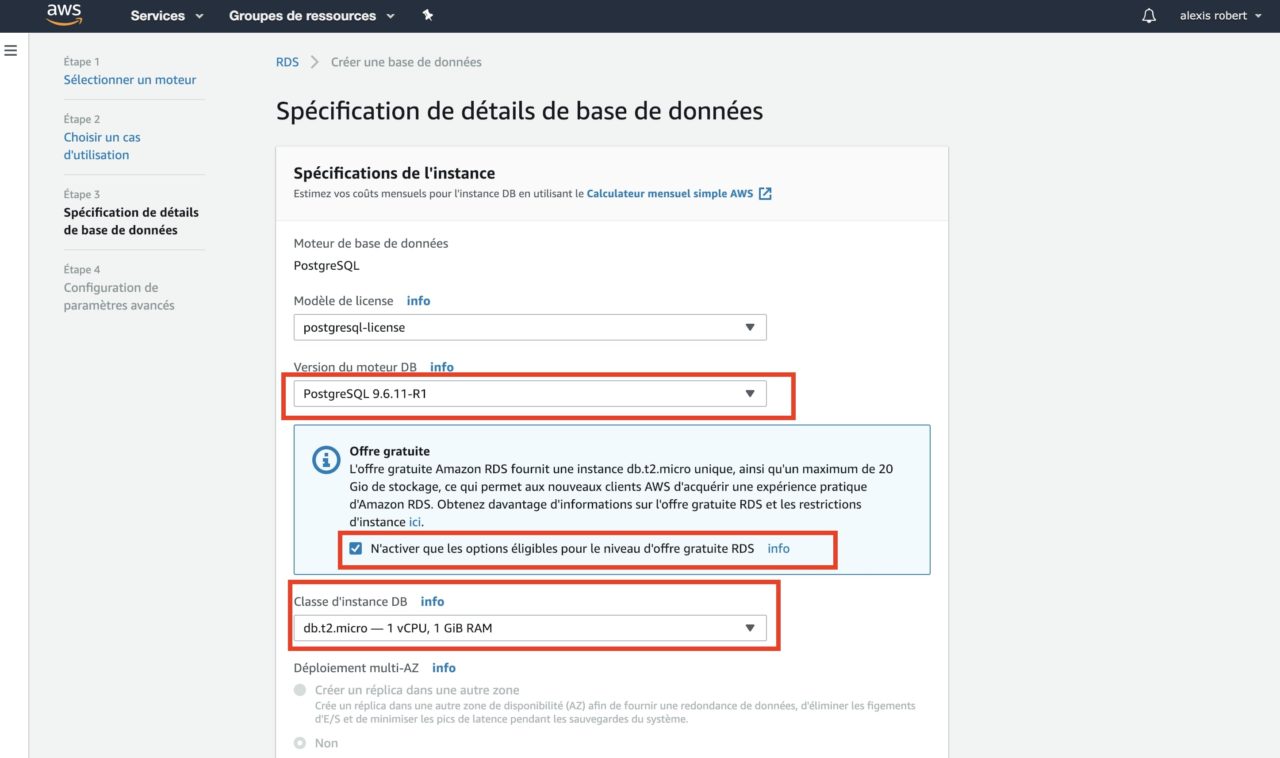This screenshot has width=1280, height=758.
Task: Click the 'Spécifications de l'instance' heading
Action: tap(394, 173)
